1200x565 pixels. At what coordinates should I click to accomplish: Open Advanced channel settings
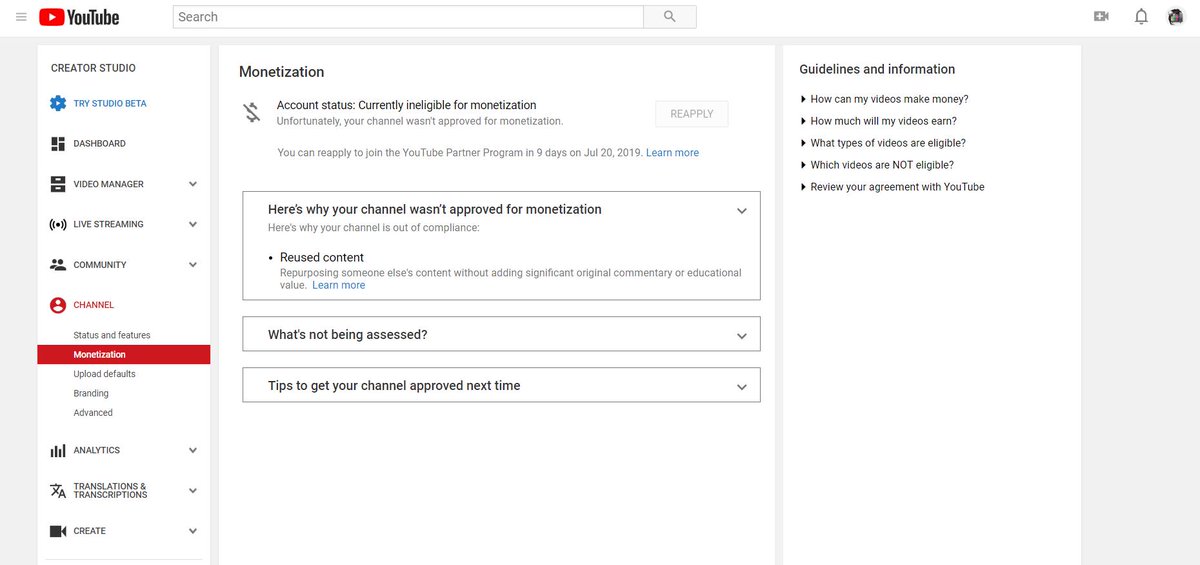tap(93, 413)
